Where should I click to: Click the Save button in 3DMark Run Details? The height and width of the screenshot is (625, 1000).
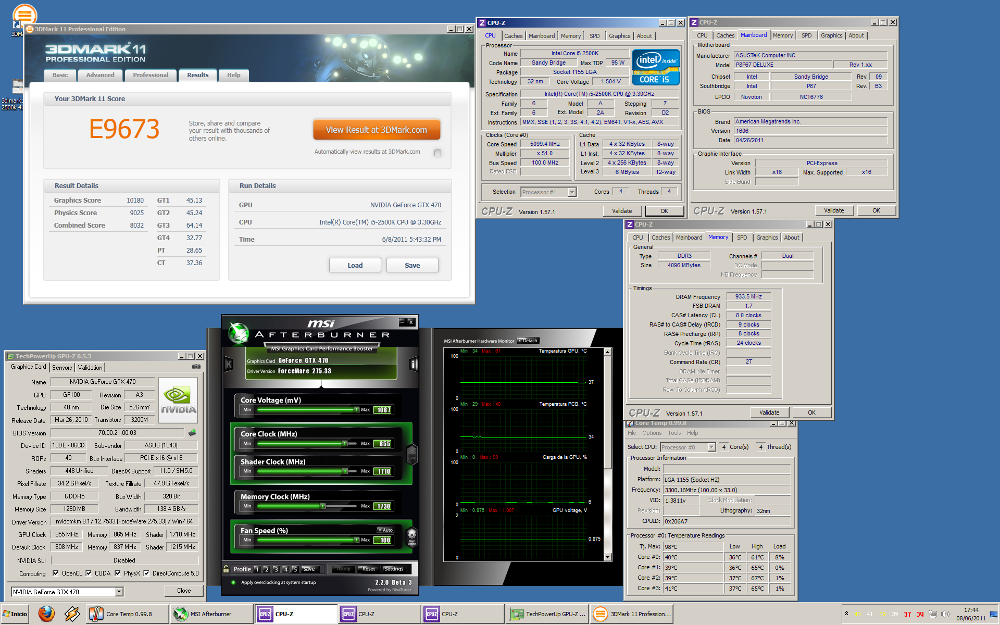[413, 265]
